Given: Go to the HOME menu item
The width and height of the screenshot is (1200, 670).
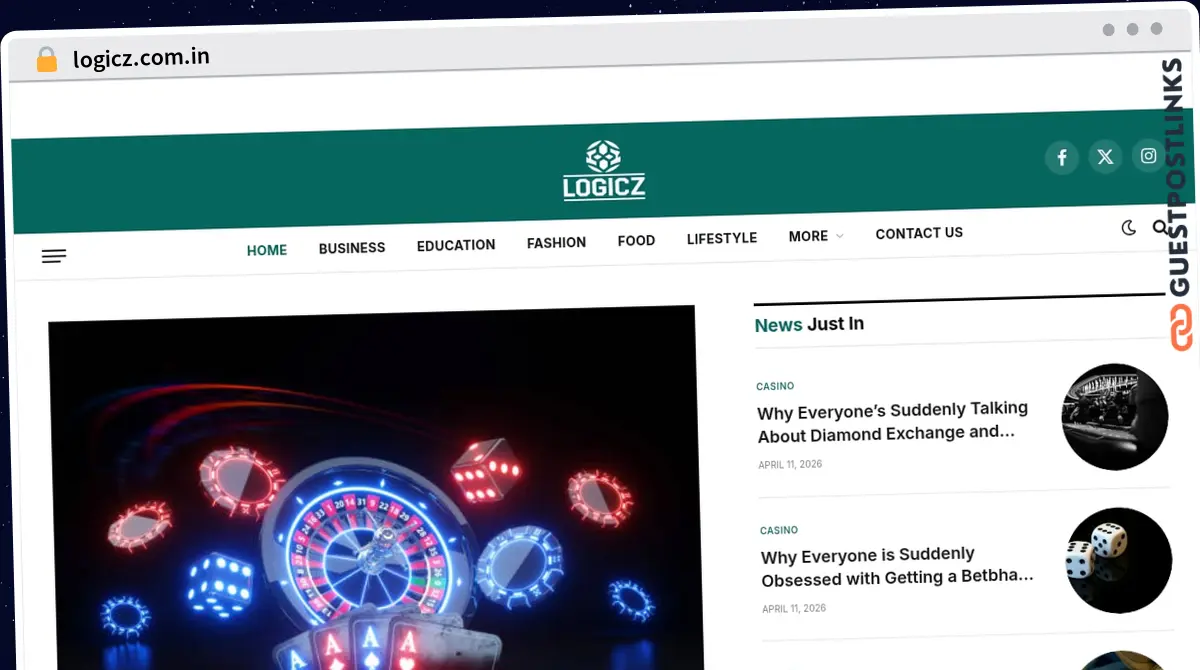Looking at the screenshot, I should coord(267,250).
